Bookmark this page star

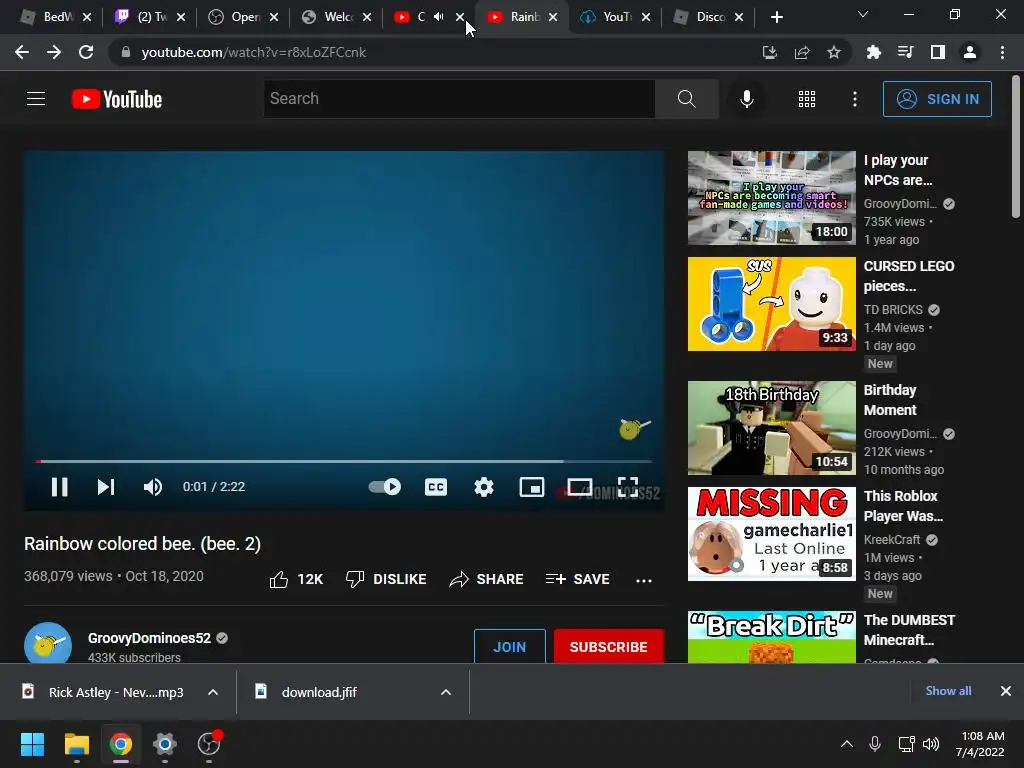(x=834, y=52)
